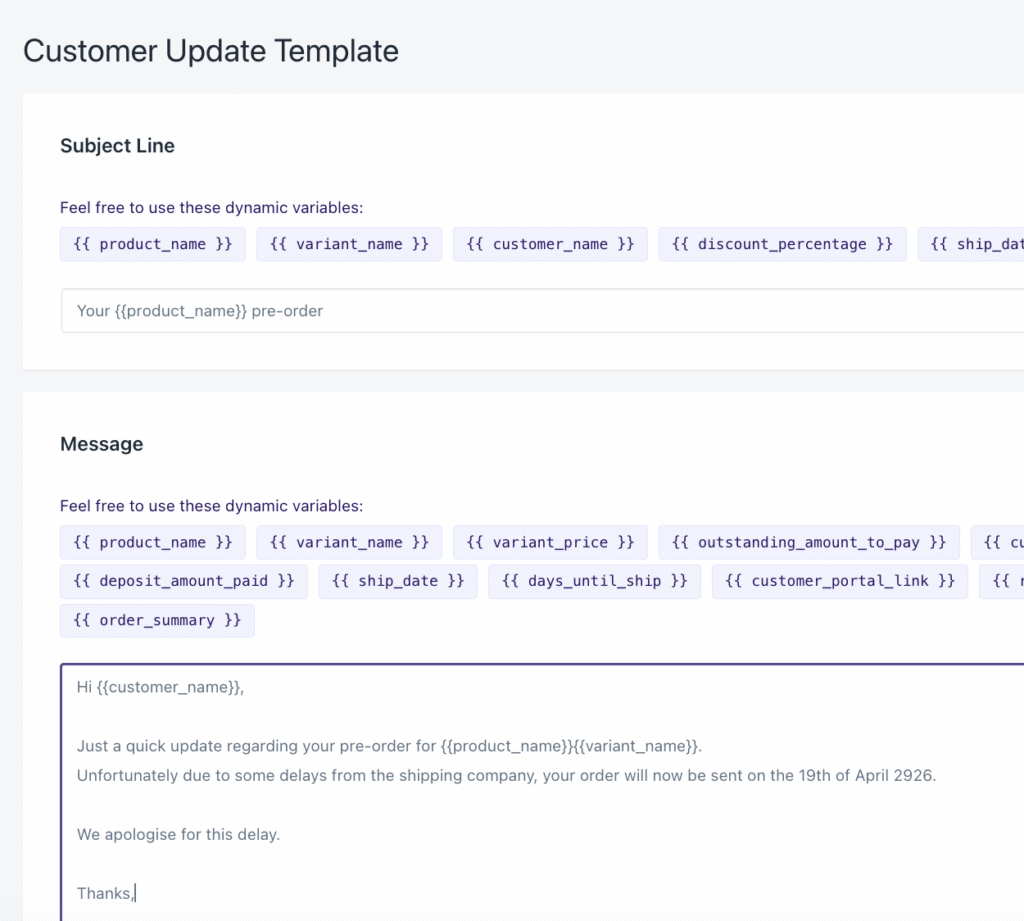
Task: Insert product_name variable chip under Subject Line
Action: [153, 244]
